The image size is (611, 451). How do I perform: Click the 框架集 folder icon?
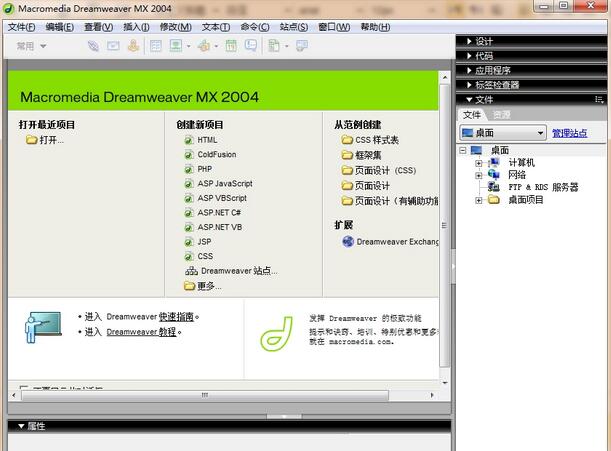coord(347,155)
